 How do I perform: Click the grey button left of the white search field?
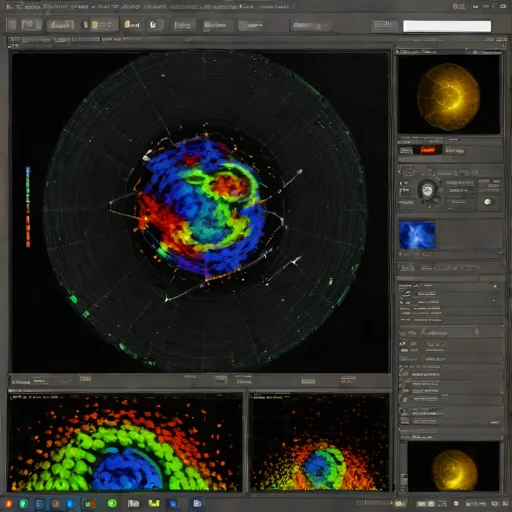pyautogui.click(x=385, y=25)
